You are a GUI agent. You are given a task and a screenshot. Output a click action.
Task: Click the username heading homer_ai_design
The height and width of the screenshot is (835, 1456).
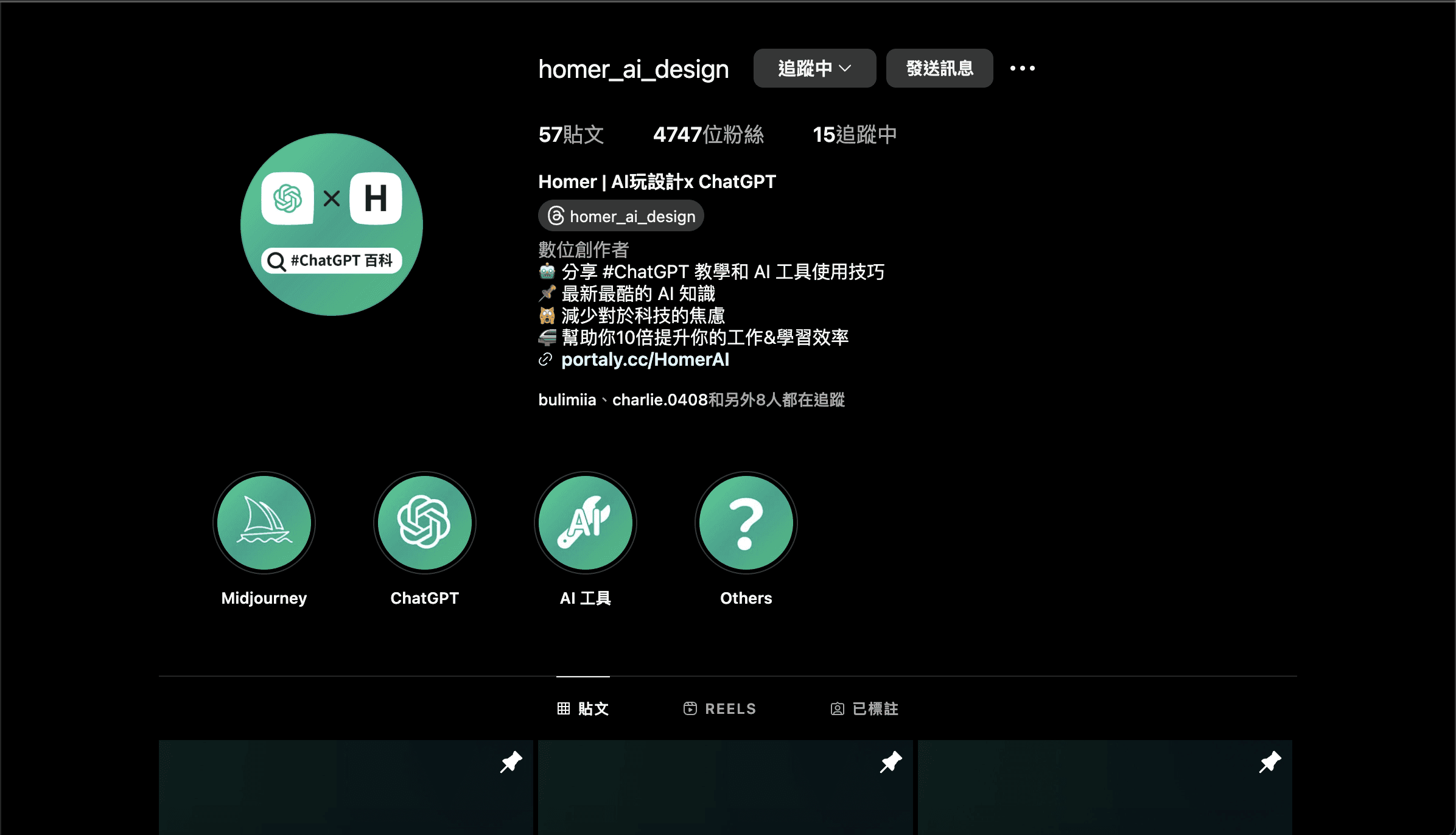pyautogui.click(x=634, y=69)
